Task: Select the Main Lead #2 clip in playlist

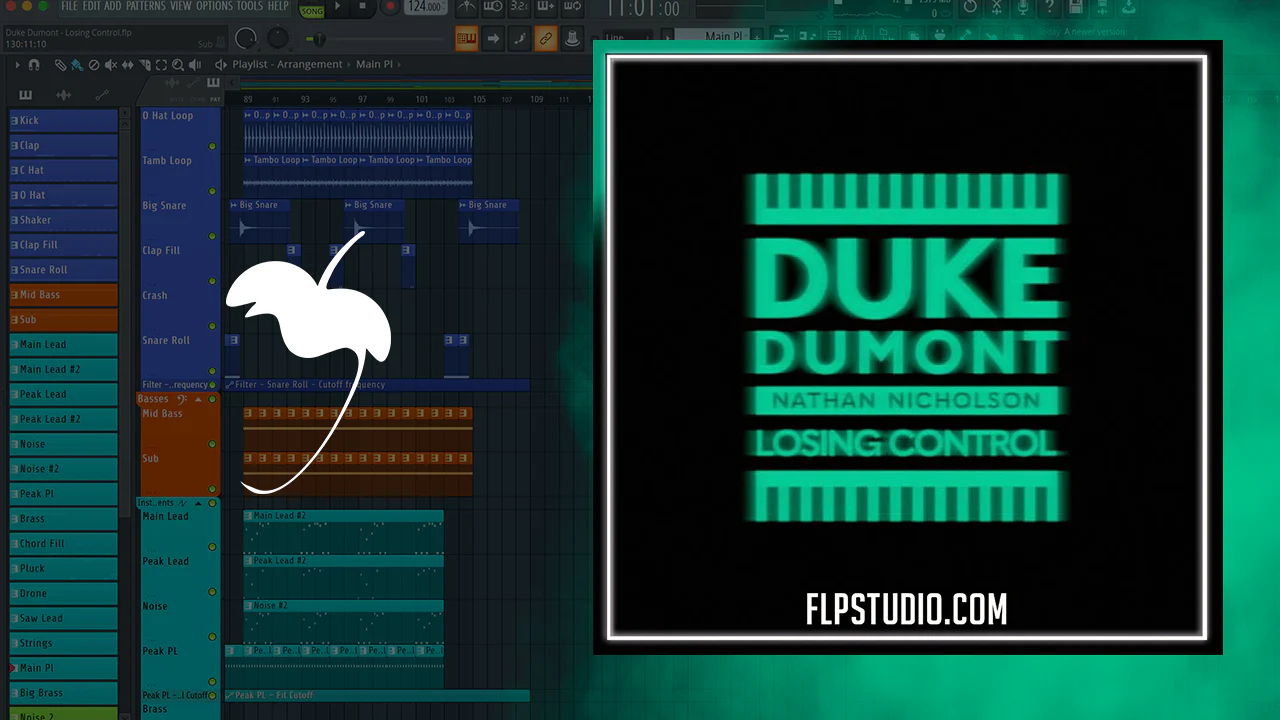Action: (343, 531)
